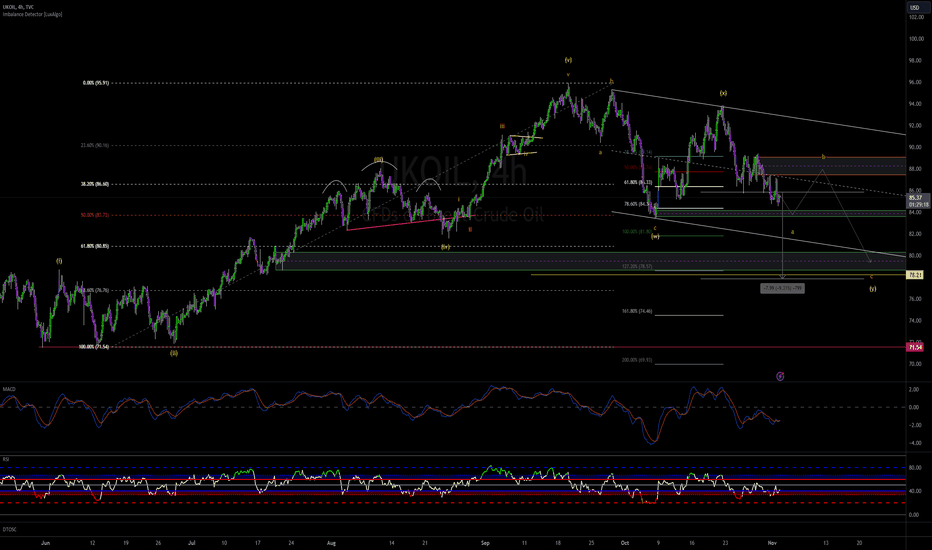Select the 0.00% (95.91) Fibonacci label
The image size is (932, 550).
click(x=96, y=83)
